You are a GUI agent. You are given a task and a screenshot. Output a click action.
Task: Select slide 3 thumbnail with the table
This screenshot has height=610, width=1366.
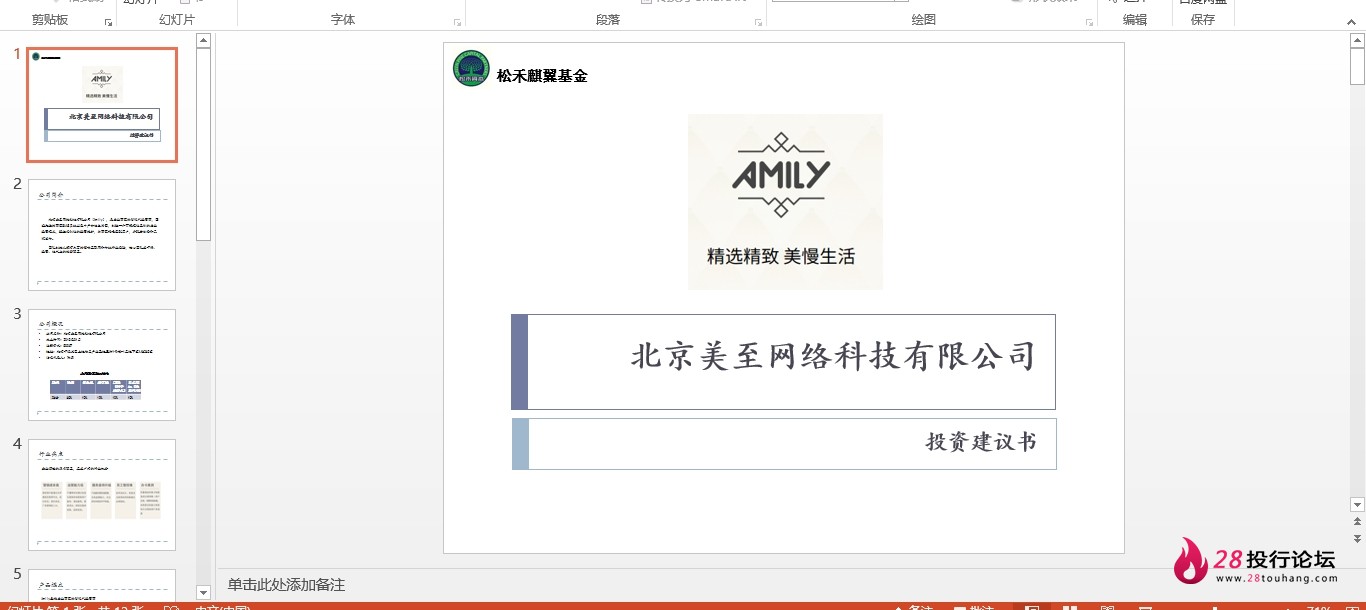pyautogui.click(x=102, y=365)
